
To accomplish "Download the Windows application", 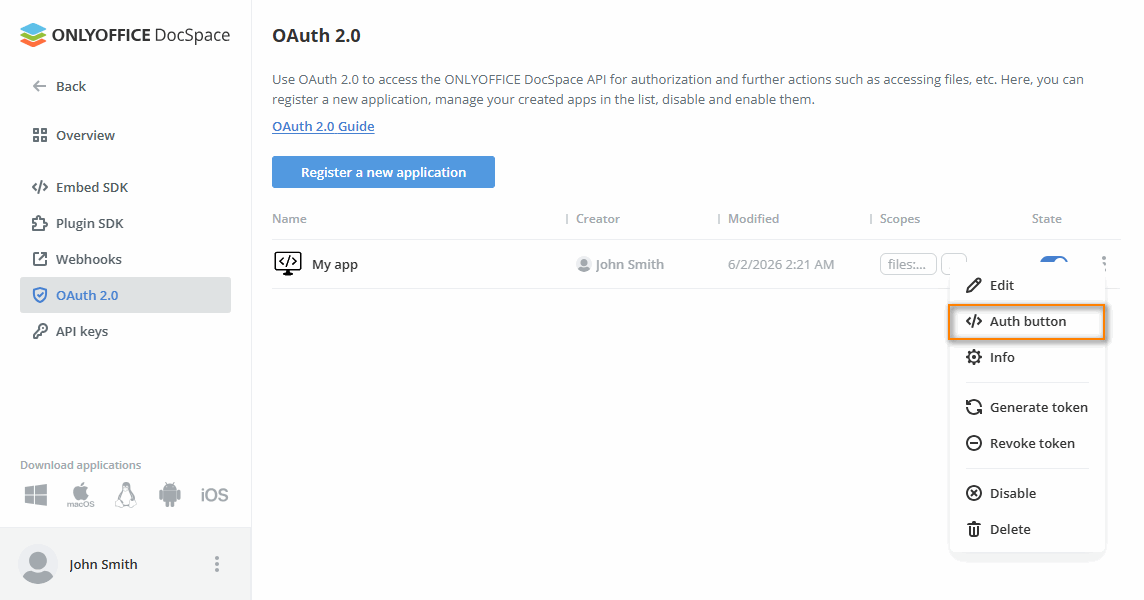I will click(36, 495).
